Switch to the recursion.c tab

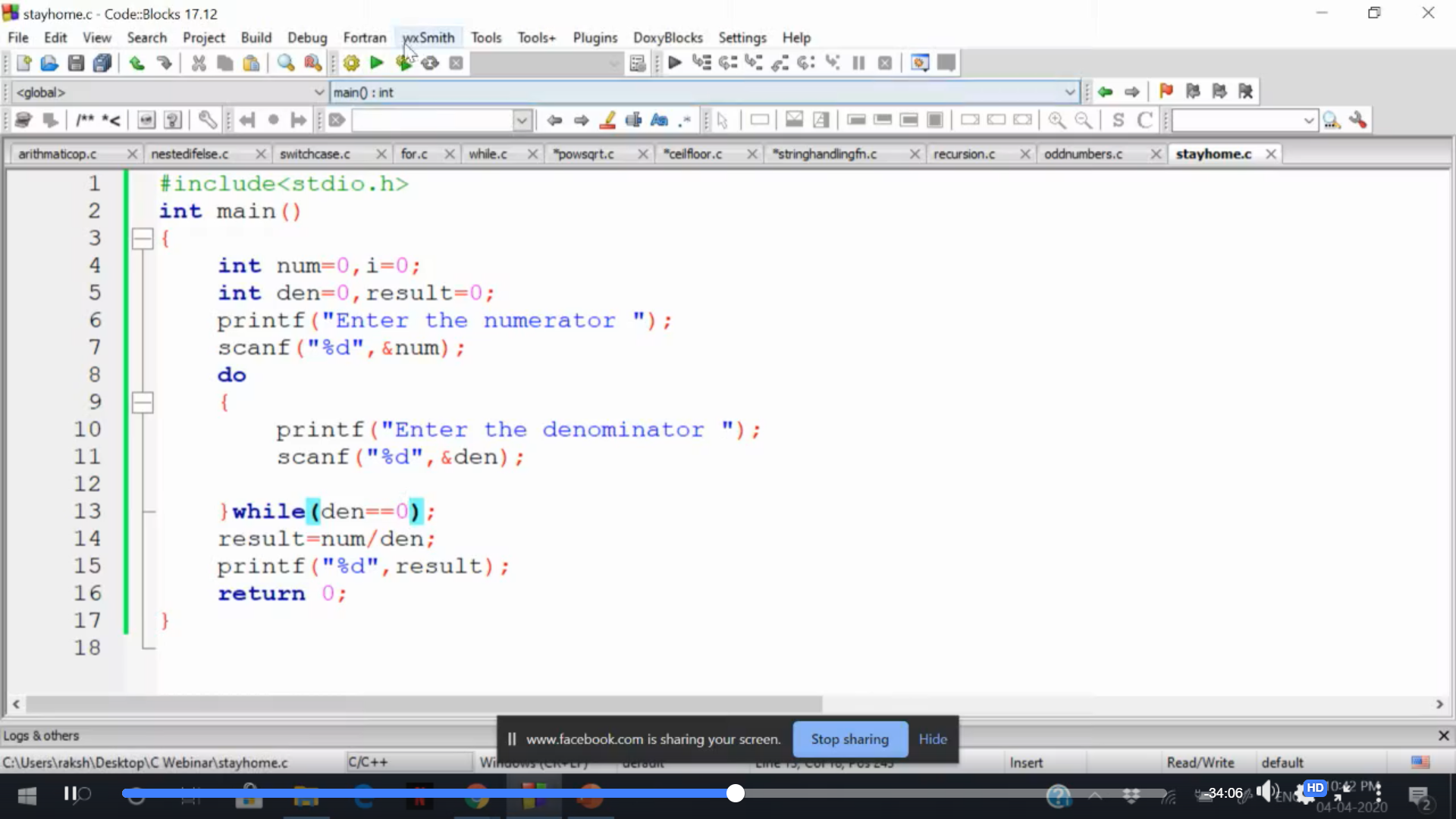(964, 154)
